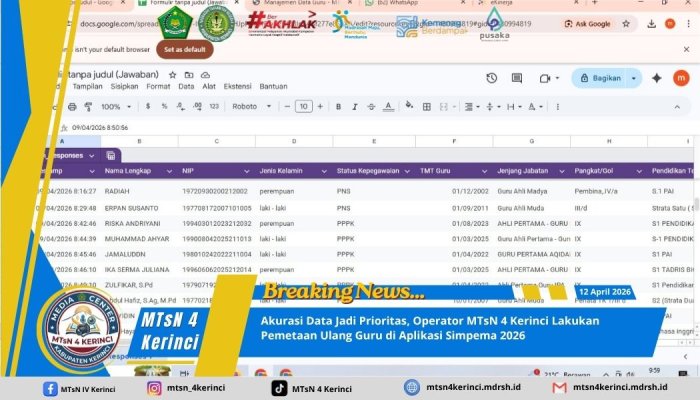Open the Roboto font dropdown
The height and width of the screenshot is (400, 700).
click(252, 107)
